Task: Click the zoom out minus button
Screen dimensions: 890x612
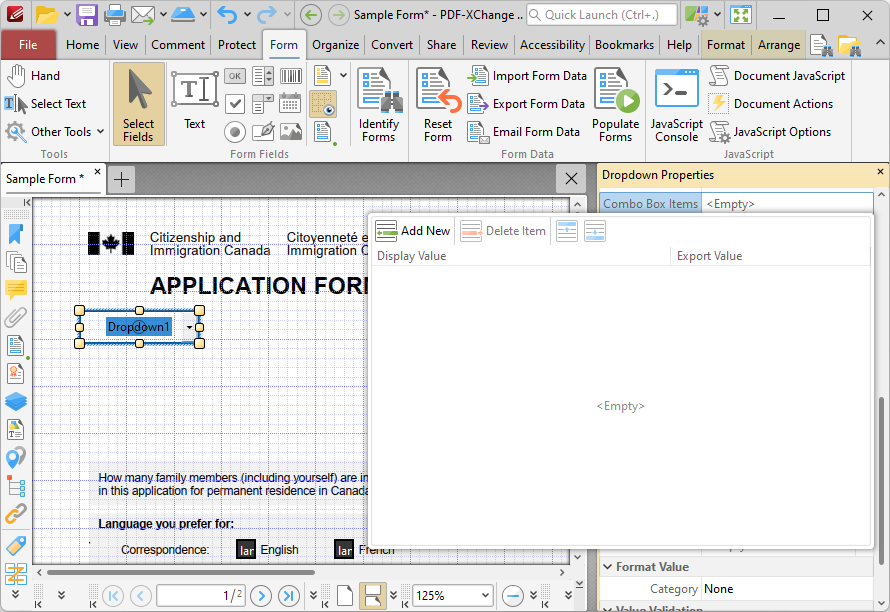Action: point(513,596)
